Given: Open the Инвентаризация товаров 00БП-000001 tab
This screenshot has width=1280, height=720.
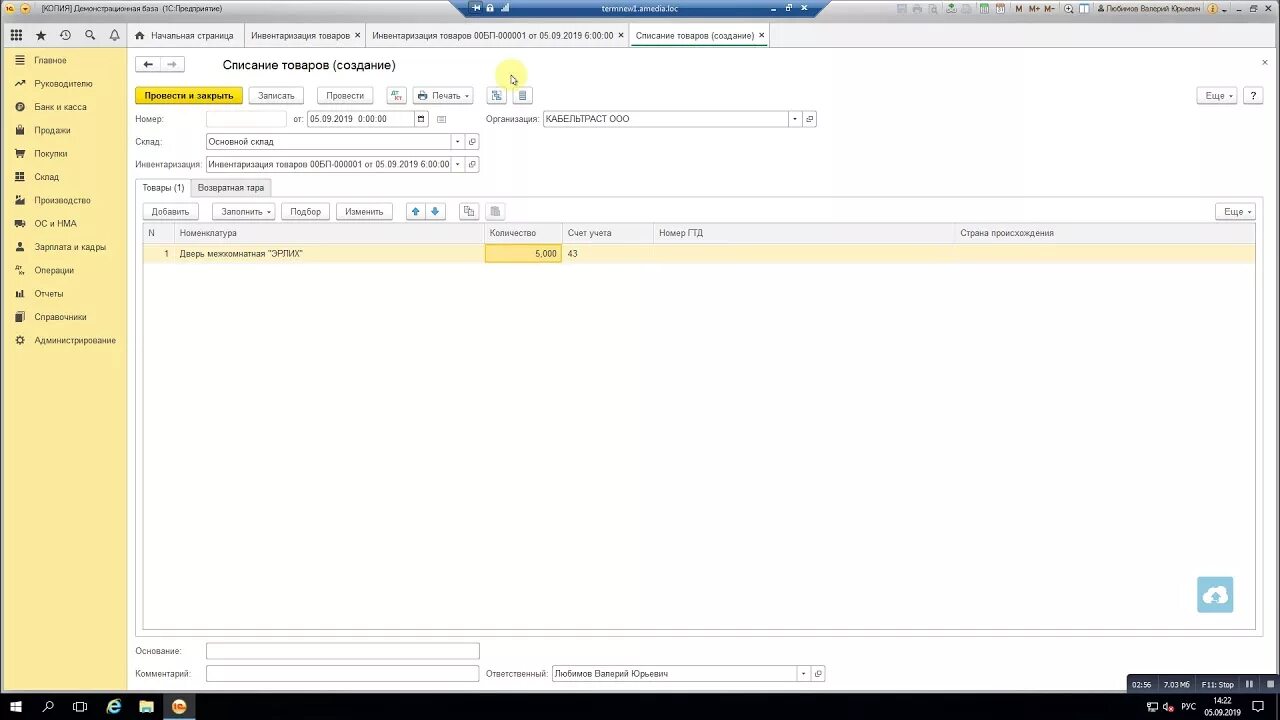Looking at the screenshot, I should tap(493, 35).
